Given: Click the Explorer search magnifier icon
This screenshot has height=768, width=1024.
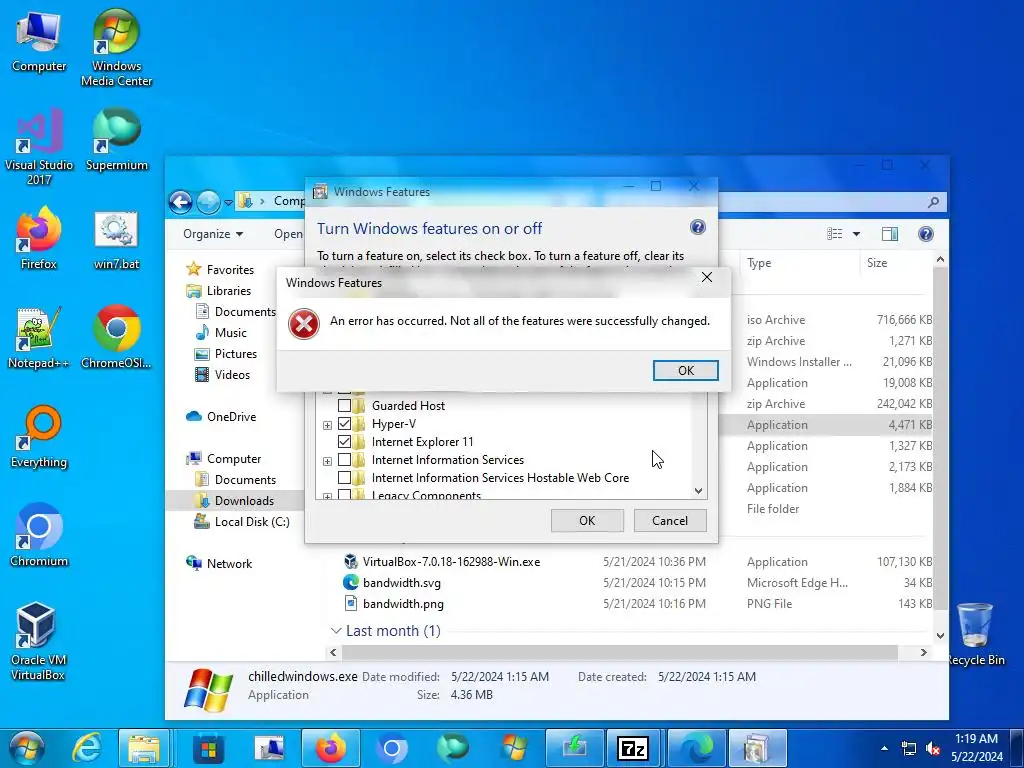Looking at the screenshot, I should click(933, 202).
